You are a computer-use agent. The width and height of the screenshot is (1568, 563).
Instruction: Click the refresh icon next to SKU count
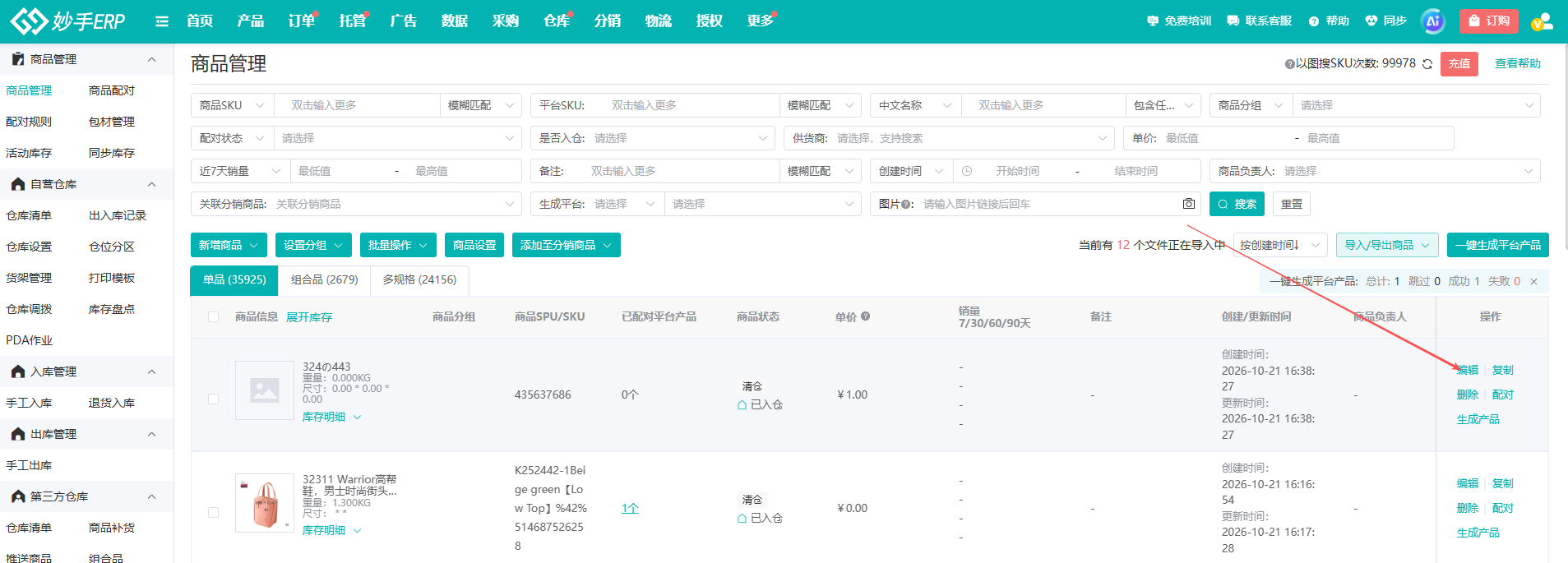pyautogui.click(x=1427, y=64)
